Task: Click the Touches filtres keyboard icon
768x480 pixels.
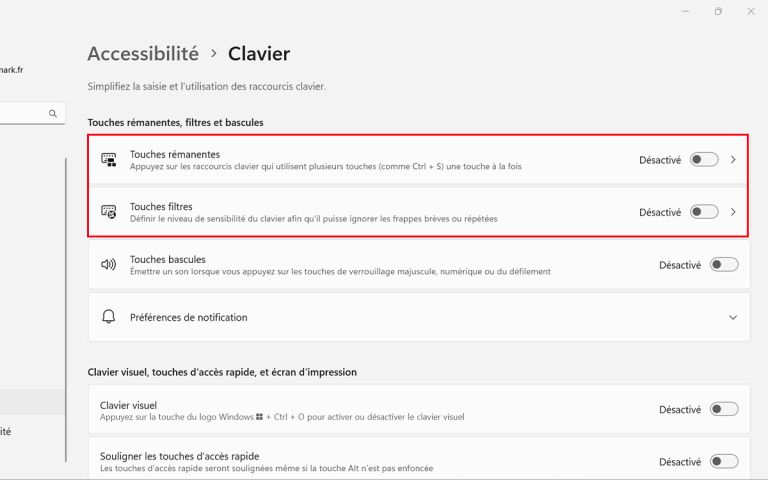Action: (109, 212)
